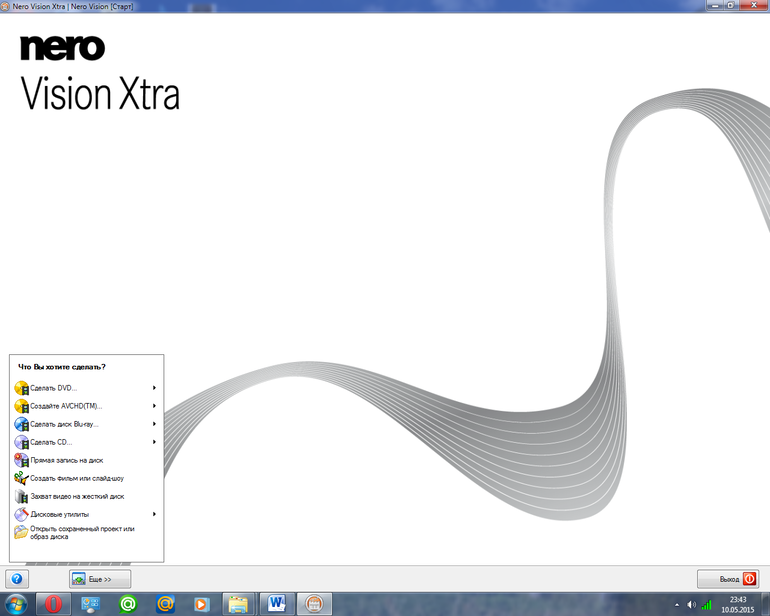Select the Сделать CD... menu entry
The image size is (770, 616).
(x=51, y=442)
